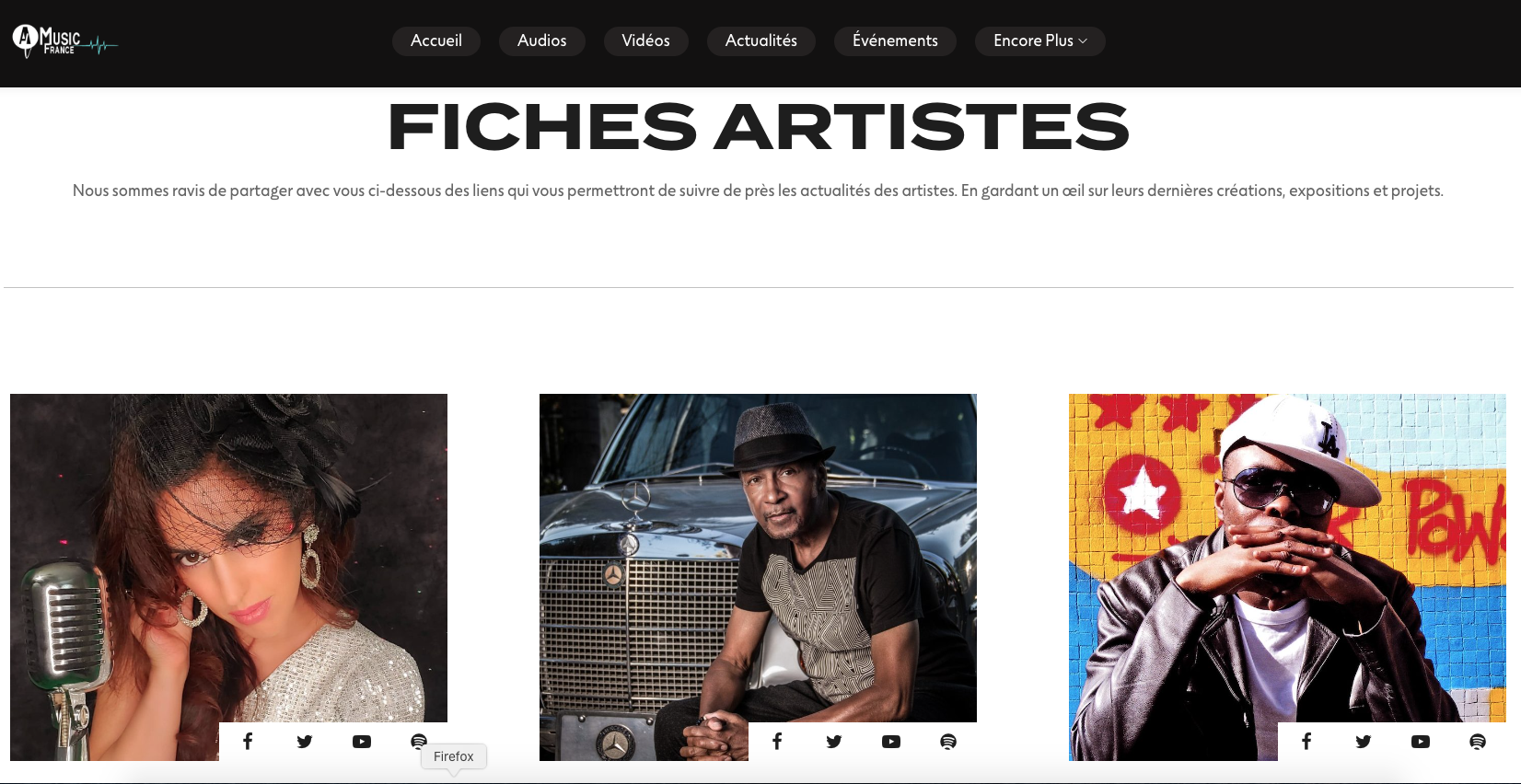Expand the Encore Plus dropdown menu
This screenshot has height=784, width=1521.
click(x=1040, y=40)
